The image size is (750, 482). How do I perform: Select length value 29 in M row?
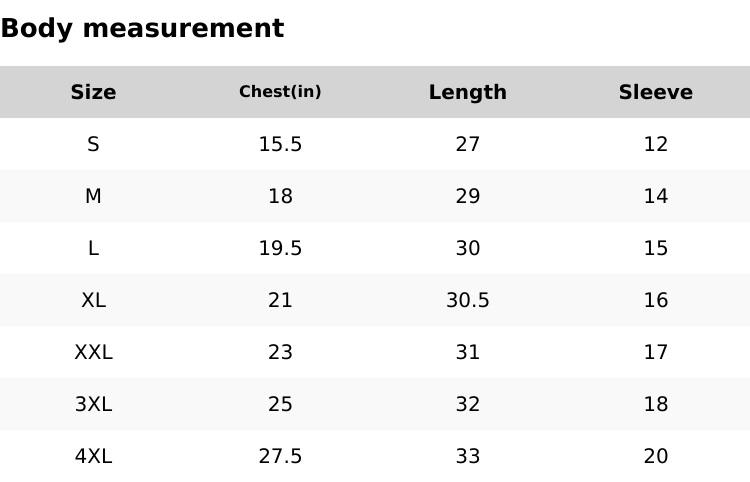click(467, 196)
